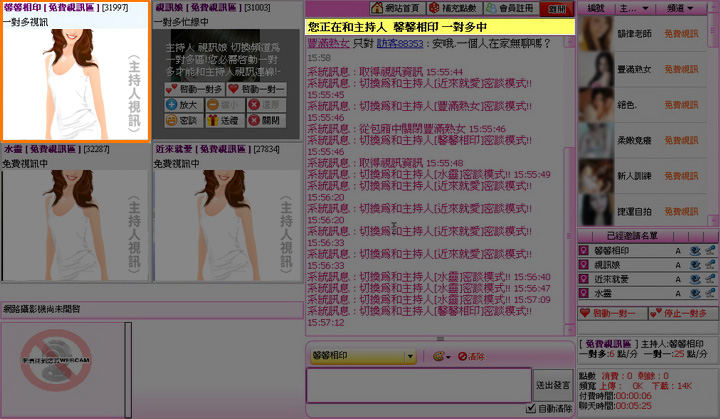This screenshot has width=720, height=419.
Task: Click 停止一對多 button
Action: click(682, 313)
